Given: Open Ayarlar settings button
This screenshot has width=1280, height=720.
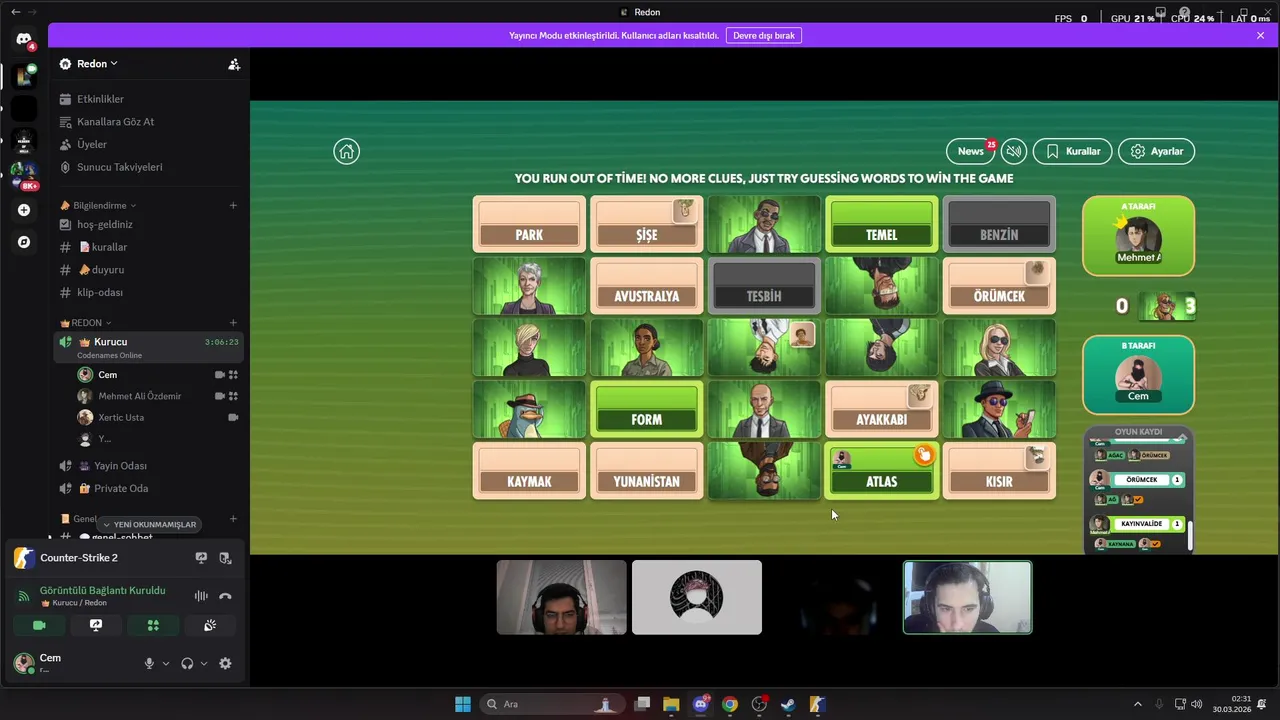Looking at the screenshot, I should pyautogui.click(x=1156, y=151).
